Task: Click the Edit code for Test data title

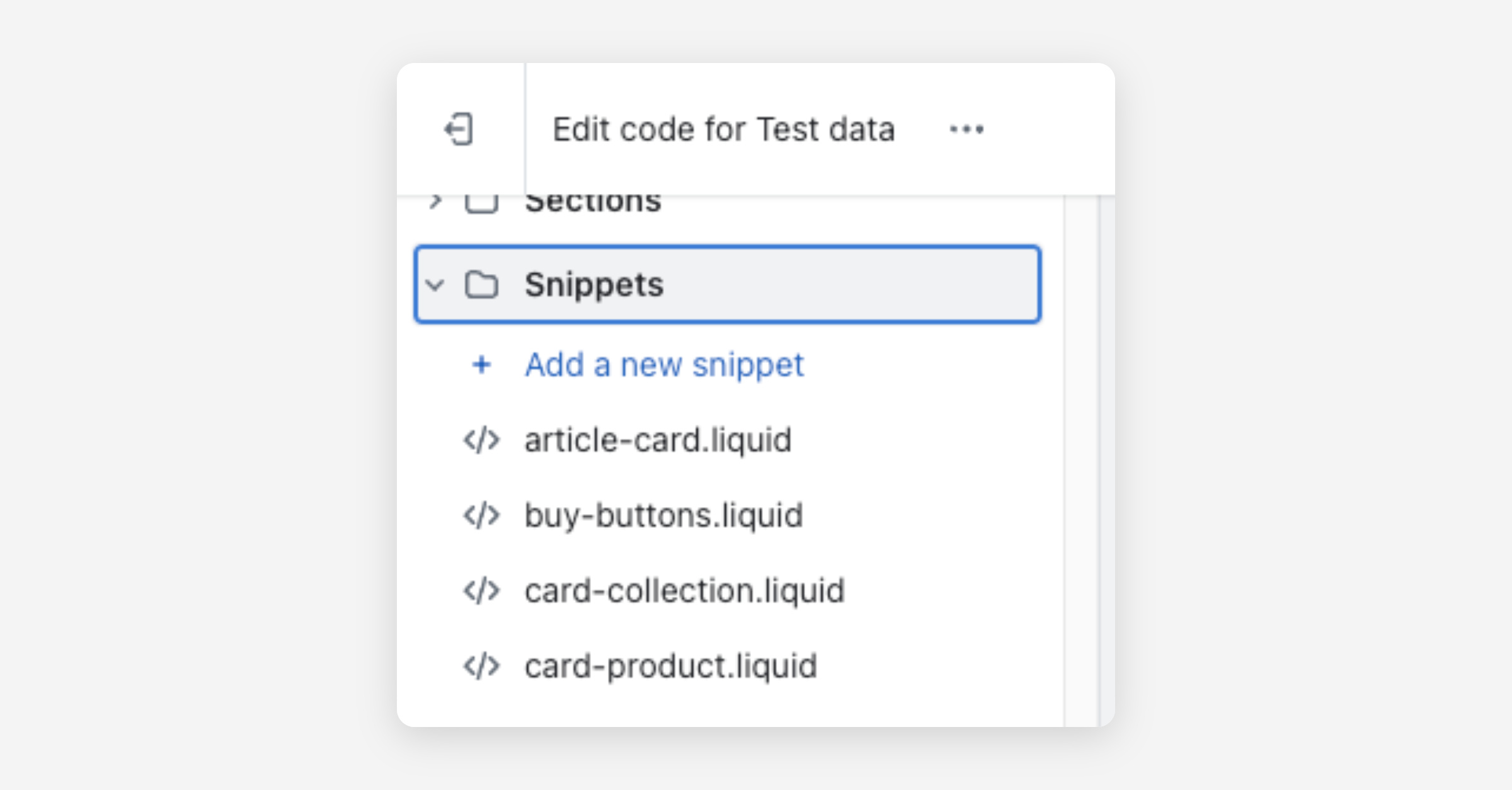Action: pyautogui.click(x=723, y=129)
